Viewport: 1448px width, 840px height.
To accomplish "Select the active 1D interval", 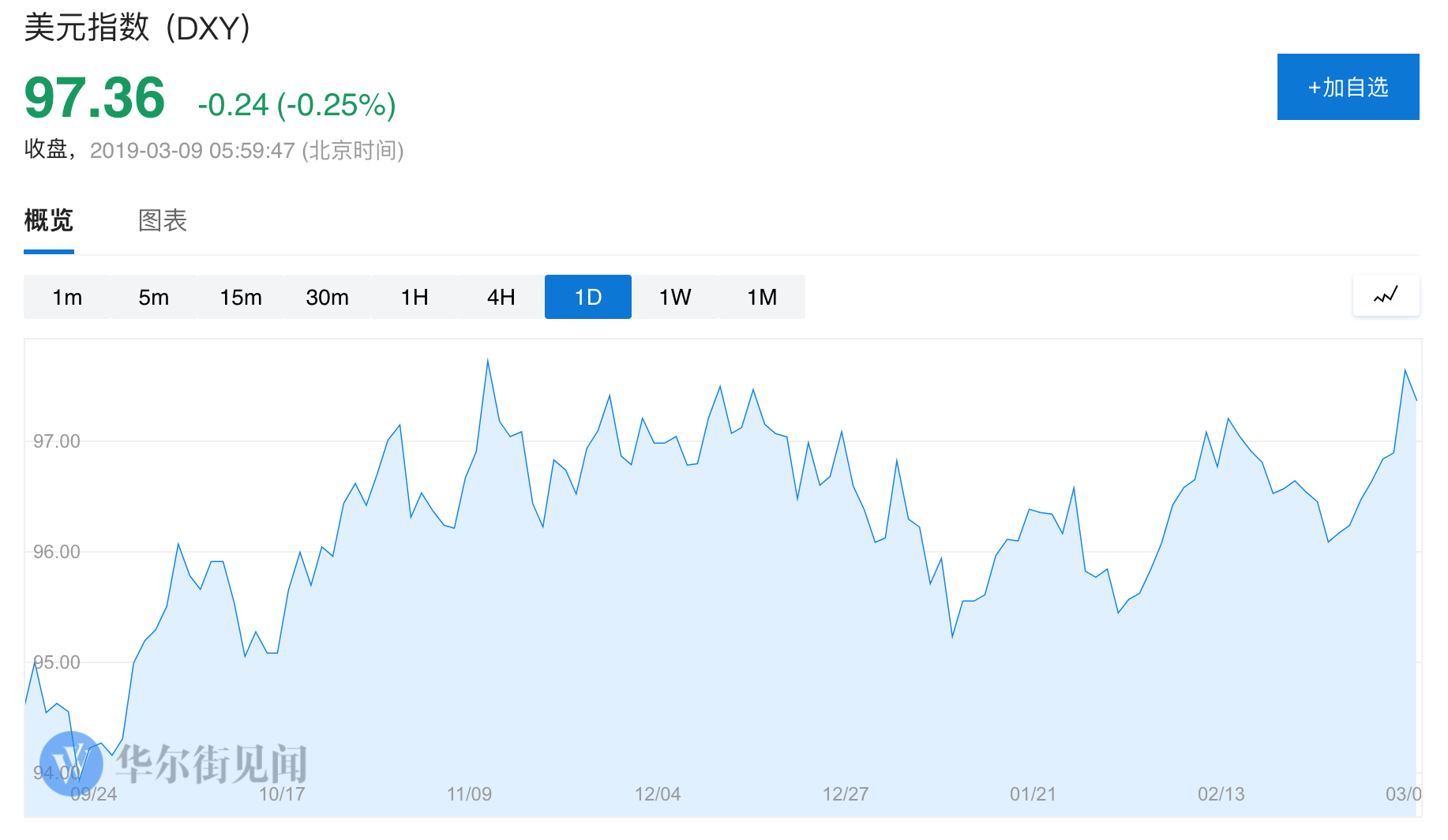I will [588, 297].
